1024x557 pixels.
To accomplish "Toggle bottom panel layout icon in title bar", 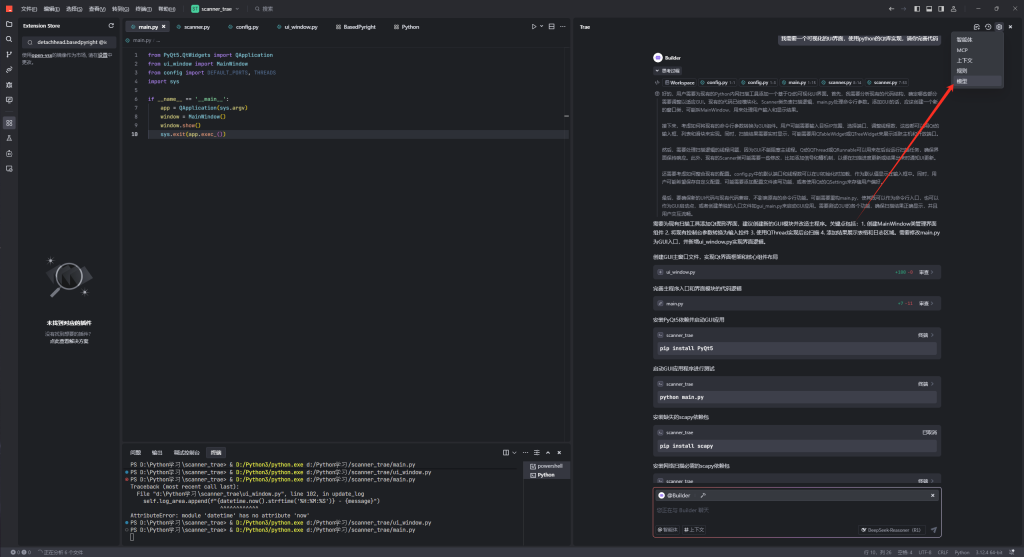I will point(929,8).
